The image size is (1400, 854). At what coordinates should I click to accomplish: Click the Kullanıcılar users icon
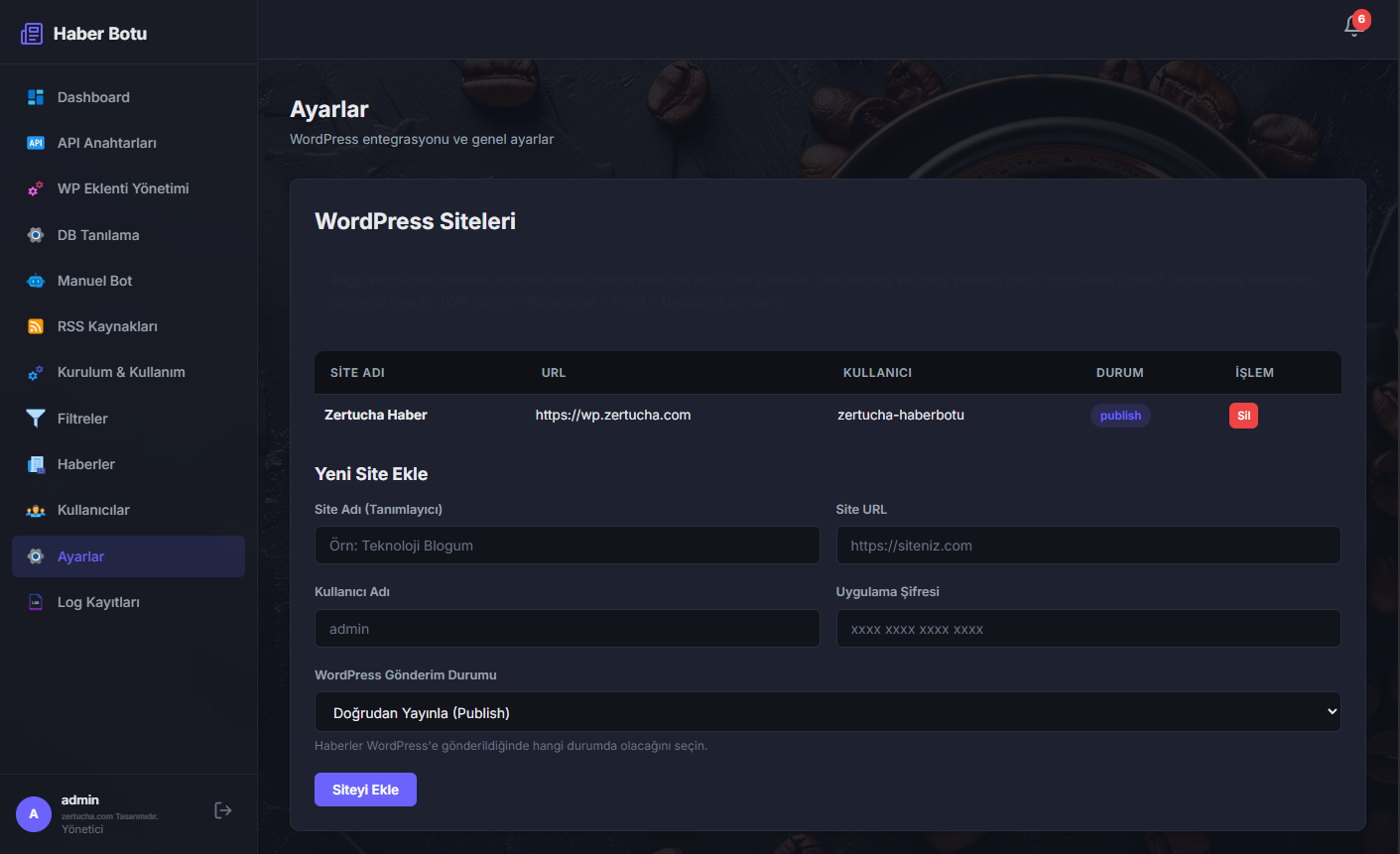[x=36, y=509]
